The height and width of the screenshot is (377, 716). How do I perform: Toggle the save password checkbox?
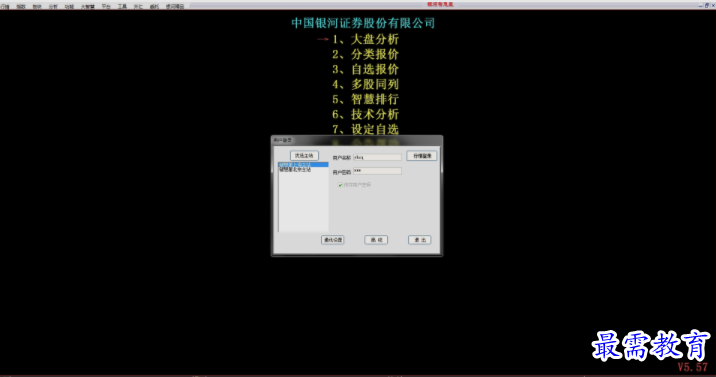pos(340,185)
